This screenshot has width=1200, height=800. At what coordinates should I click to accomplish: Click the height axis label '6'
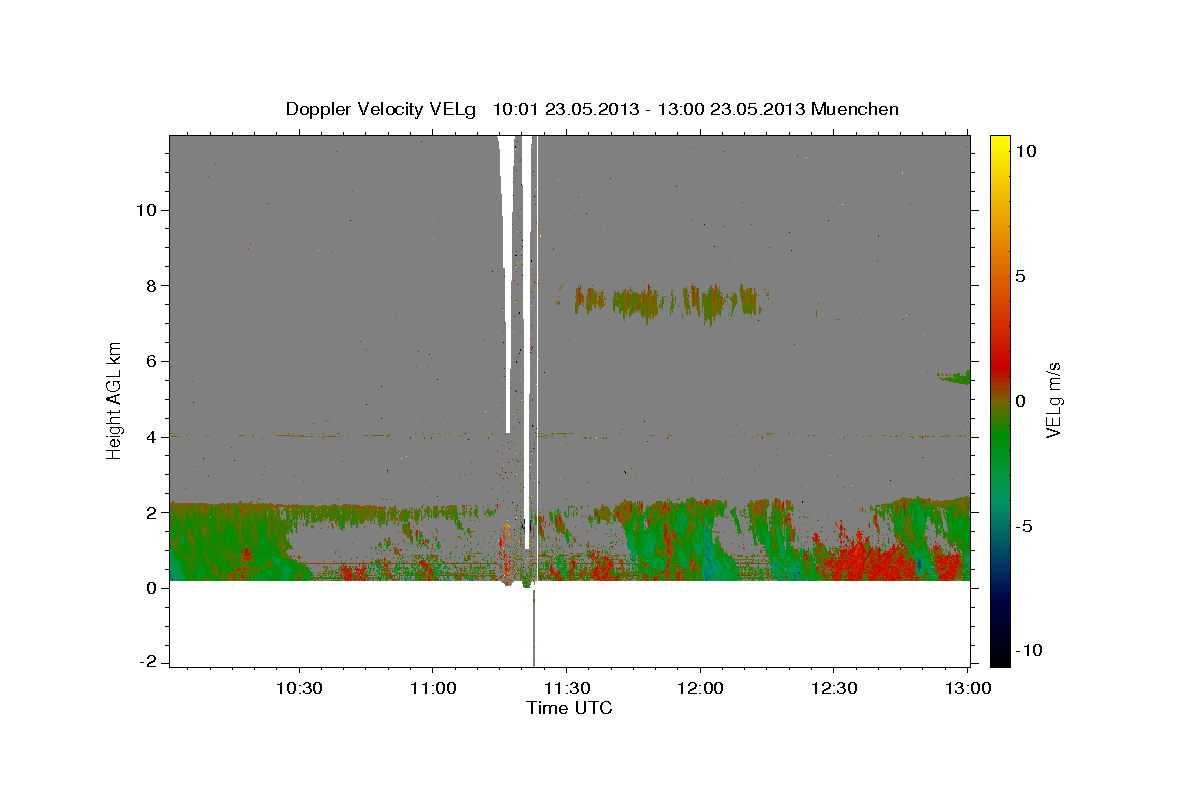click(x=154, y=361)
